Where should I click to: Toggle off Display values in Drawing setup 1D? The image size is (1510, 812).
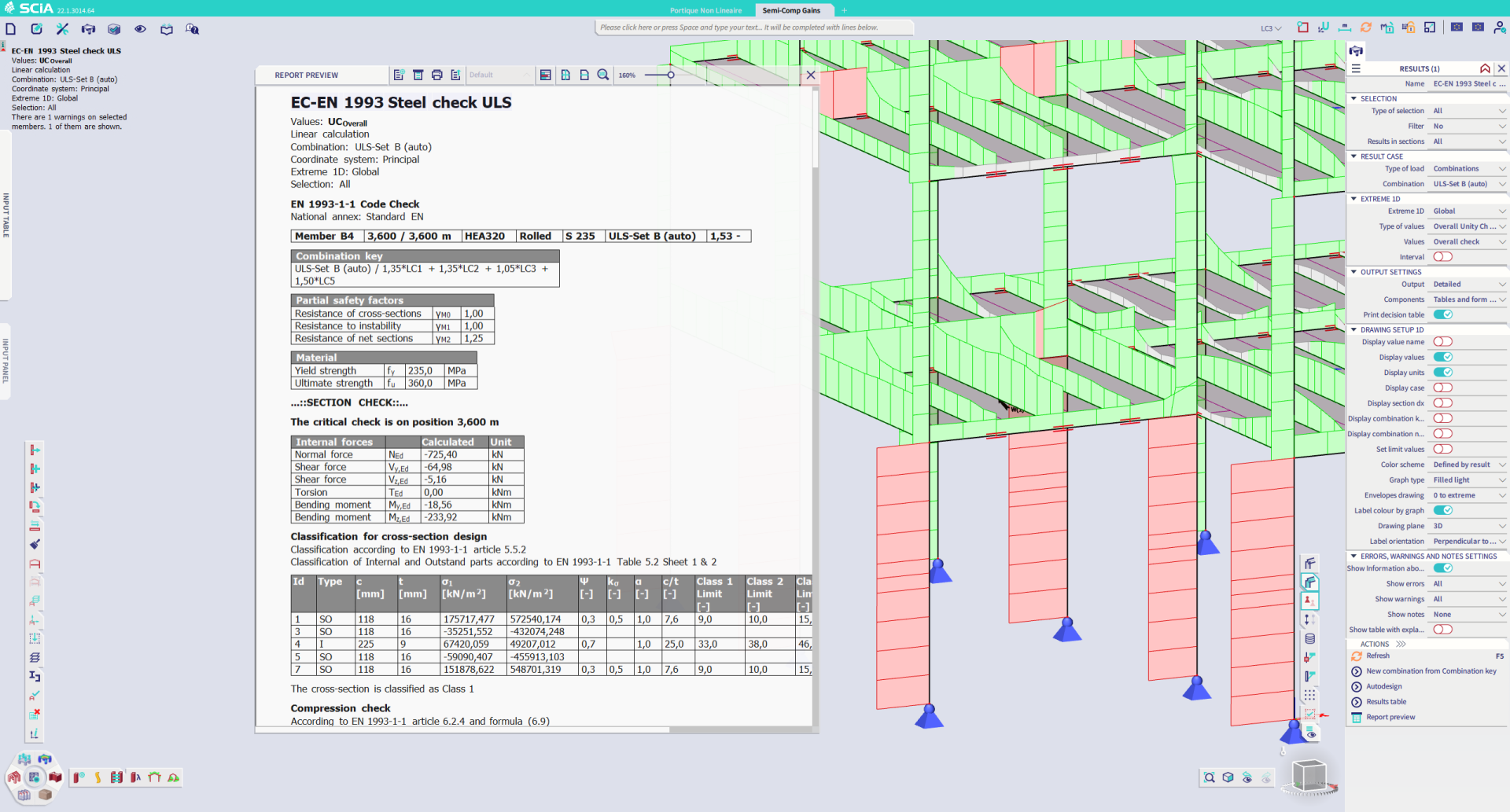click(x=1444, y=357)
